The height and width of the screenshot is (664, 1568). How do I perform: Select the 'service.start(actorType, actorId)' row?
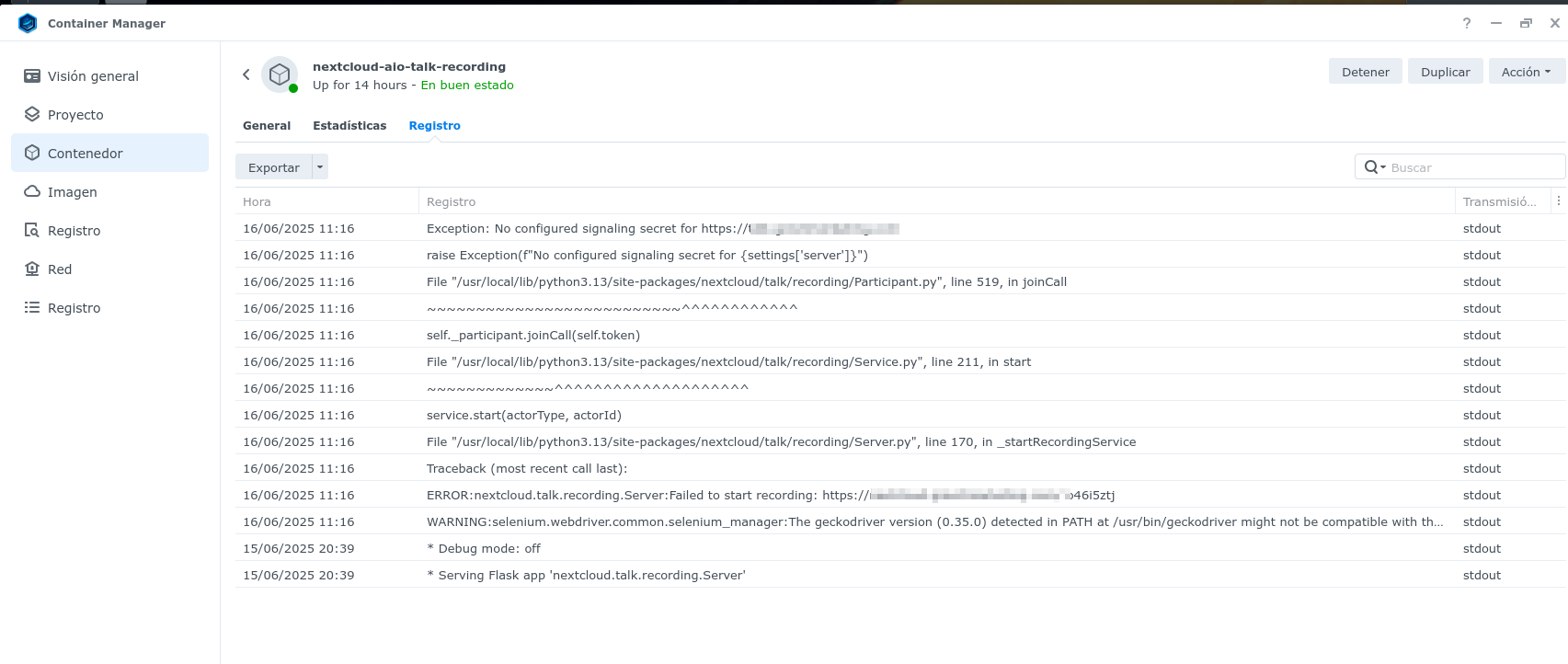(x=900, y=415)
